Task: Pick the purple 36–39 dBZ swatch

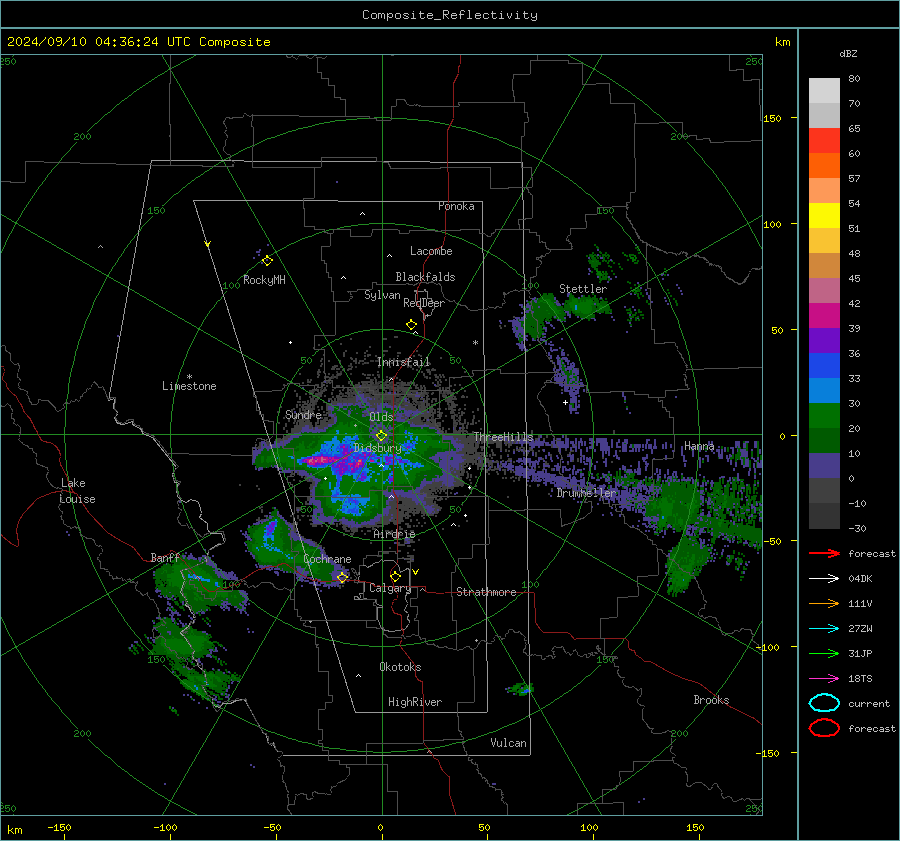Action: click(x=824, y=340)
